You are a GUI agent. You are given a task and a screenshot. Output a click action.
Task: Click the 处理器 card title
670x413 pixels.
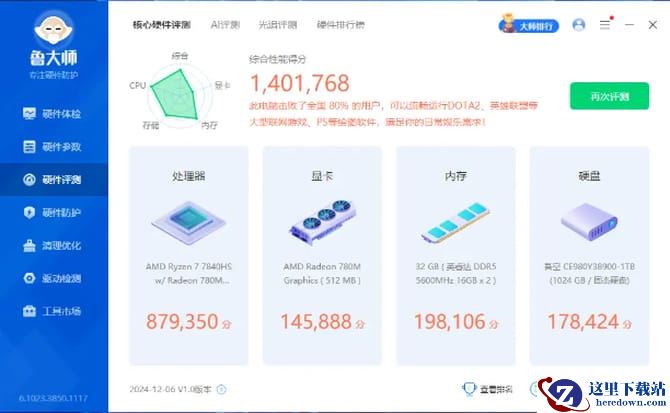pos(188,176)
